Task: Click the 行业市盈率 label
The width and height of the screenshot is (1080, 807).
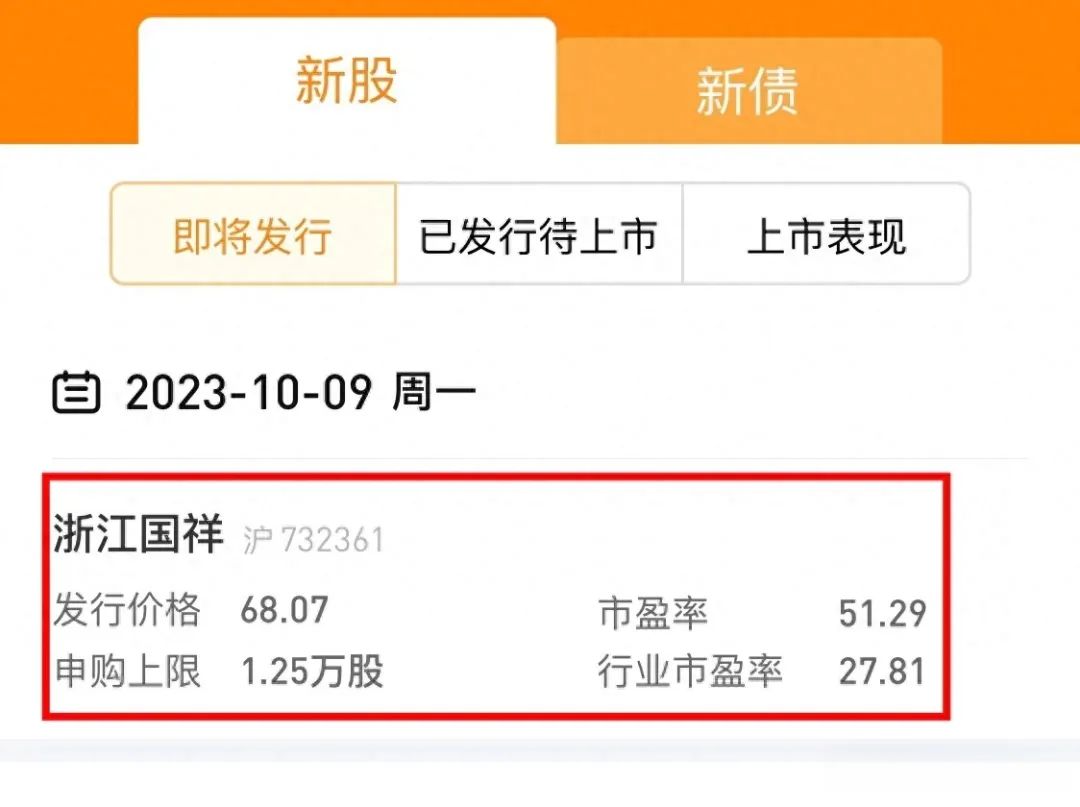Action: pyautogui.click(x=689, y=671)
